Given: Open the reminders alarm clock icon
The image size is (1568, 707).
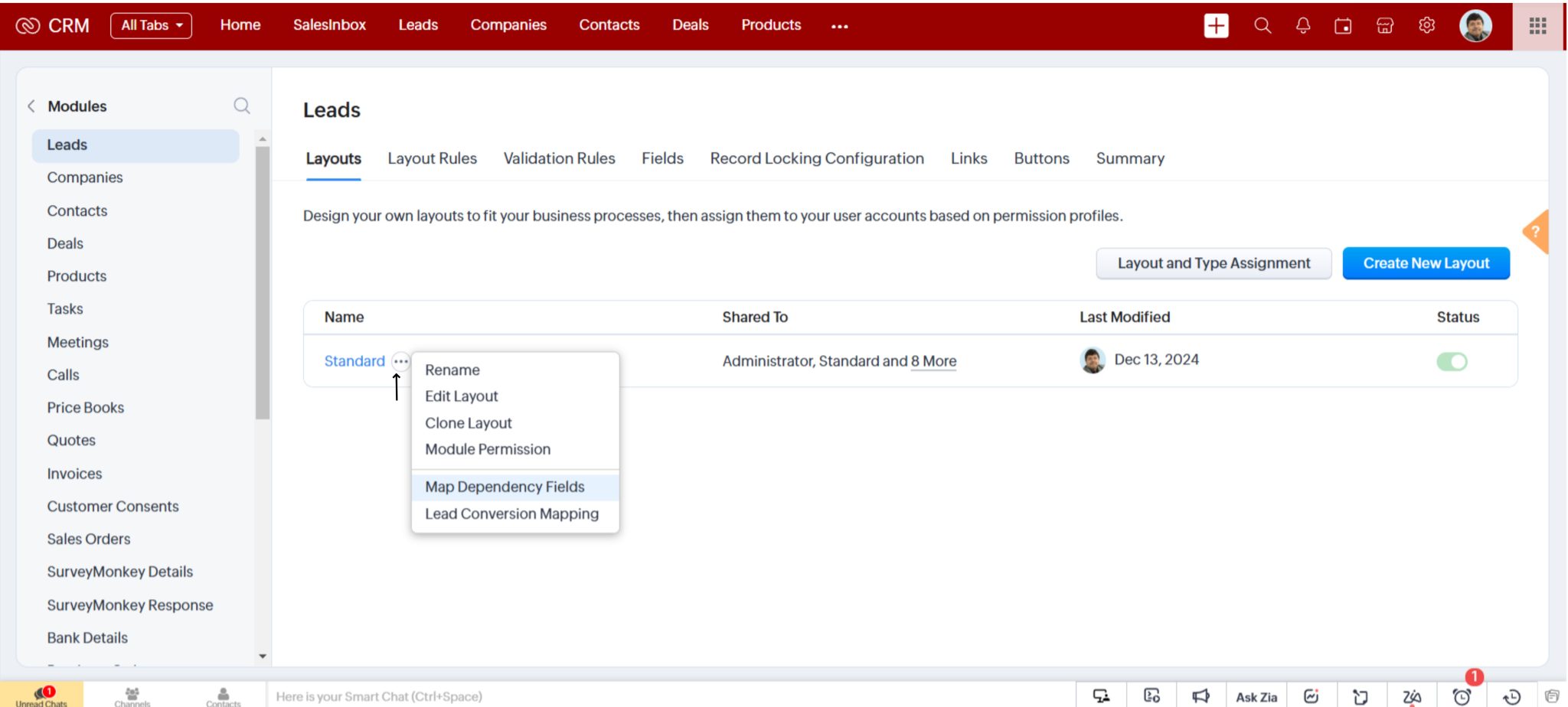Looking at the screenshot, I should click(1461, 696).
